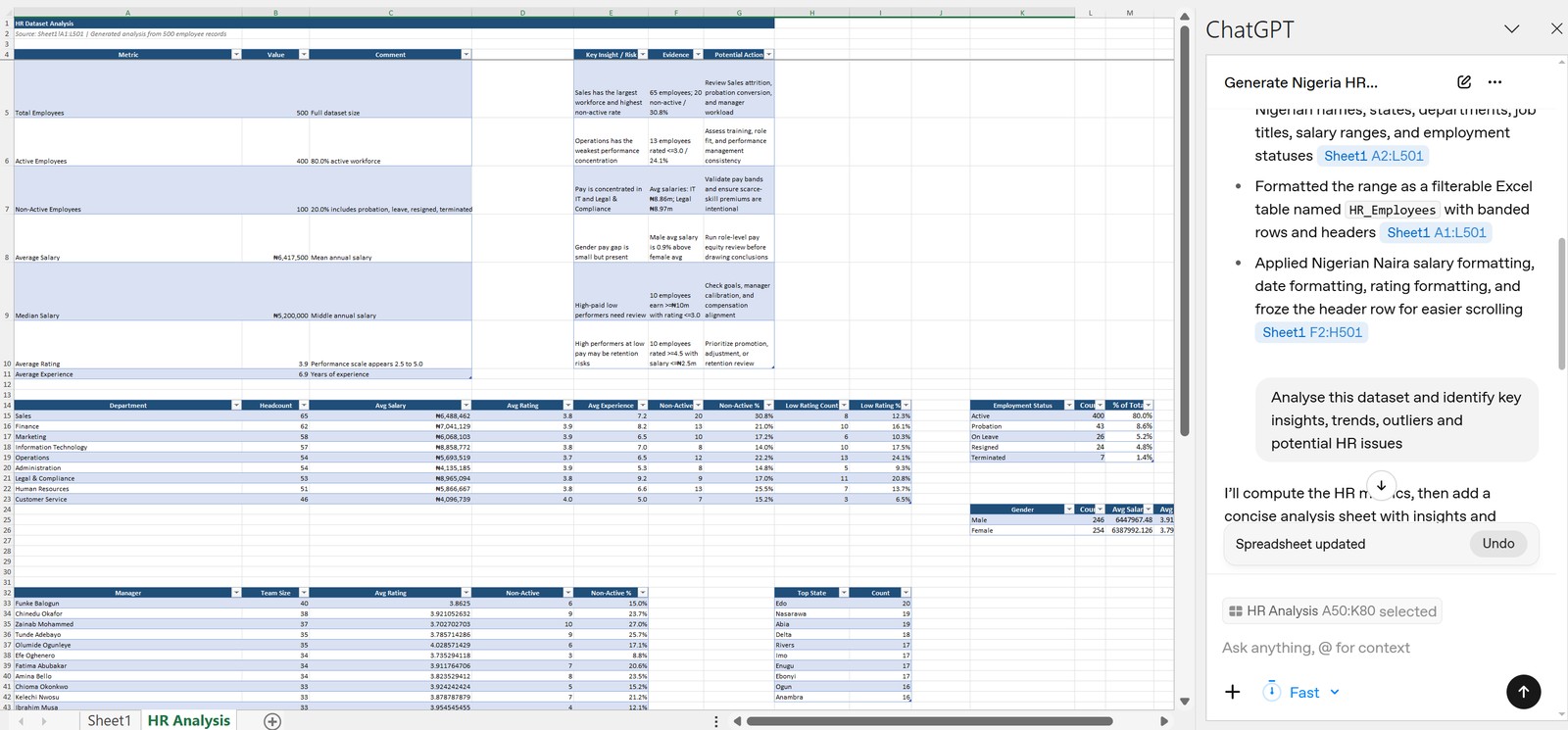Click the tab bar split handle dots
Image resolution: width=1568 pixels, height=730 pixels.
(x=716, y=721)
